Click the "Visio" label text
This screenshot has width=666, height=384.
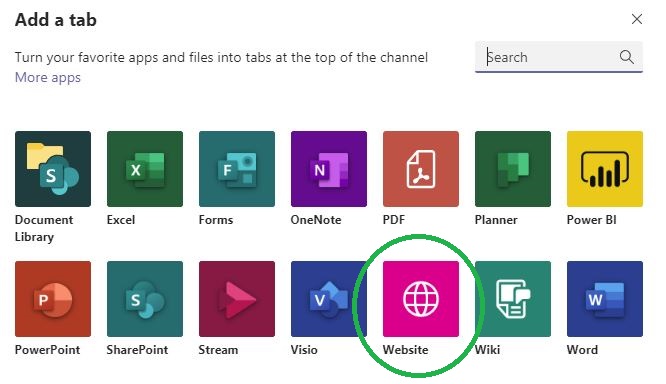304,350
